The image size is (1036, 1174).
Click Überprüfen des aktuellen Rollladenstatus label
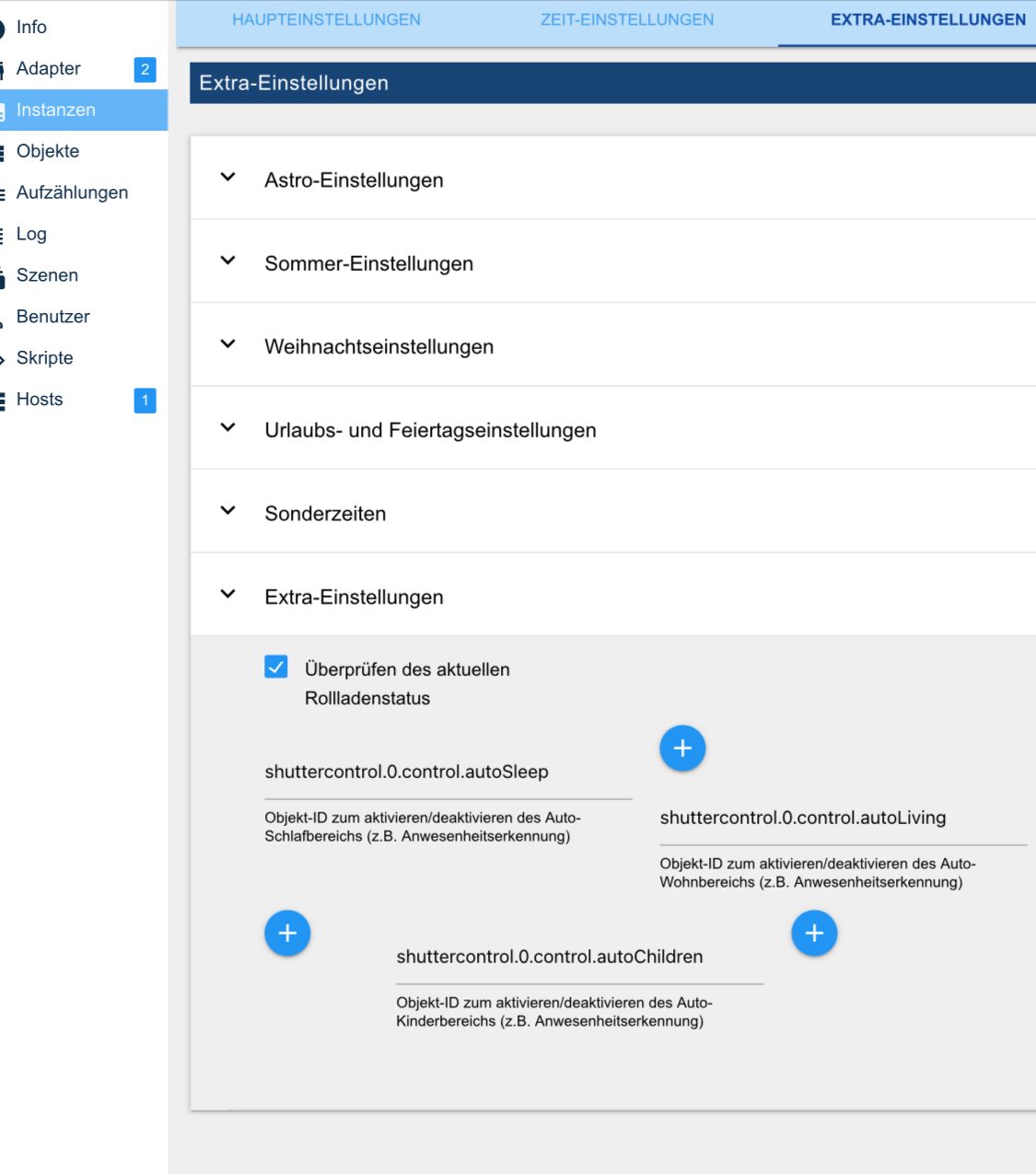407,684
